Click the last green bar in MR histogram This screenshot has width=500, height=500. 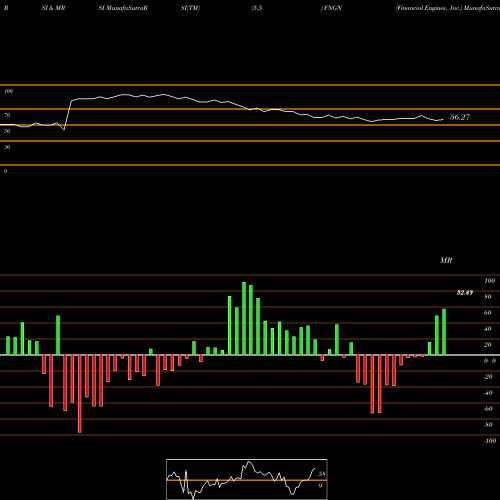444,332
